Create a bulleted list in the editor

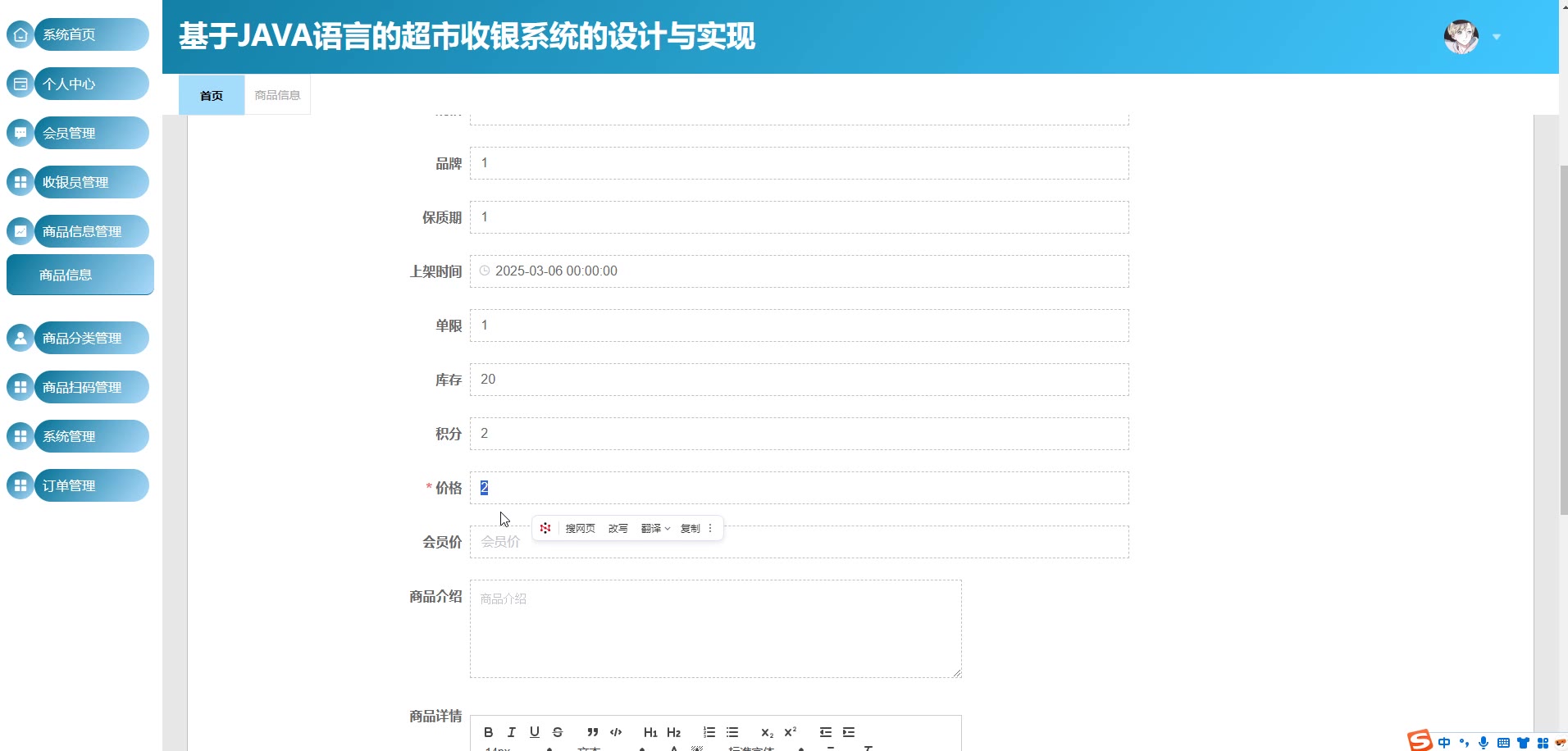[x=732, y=732]
